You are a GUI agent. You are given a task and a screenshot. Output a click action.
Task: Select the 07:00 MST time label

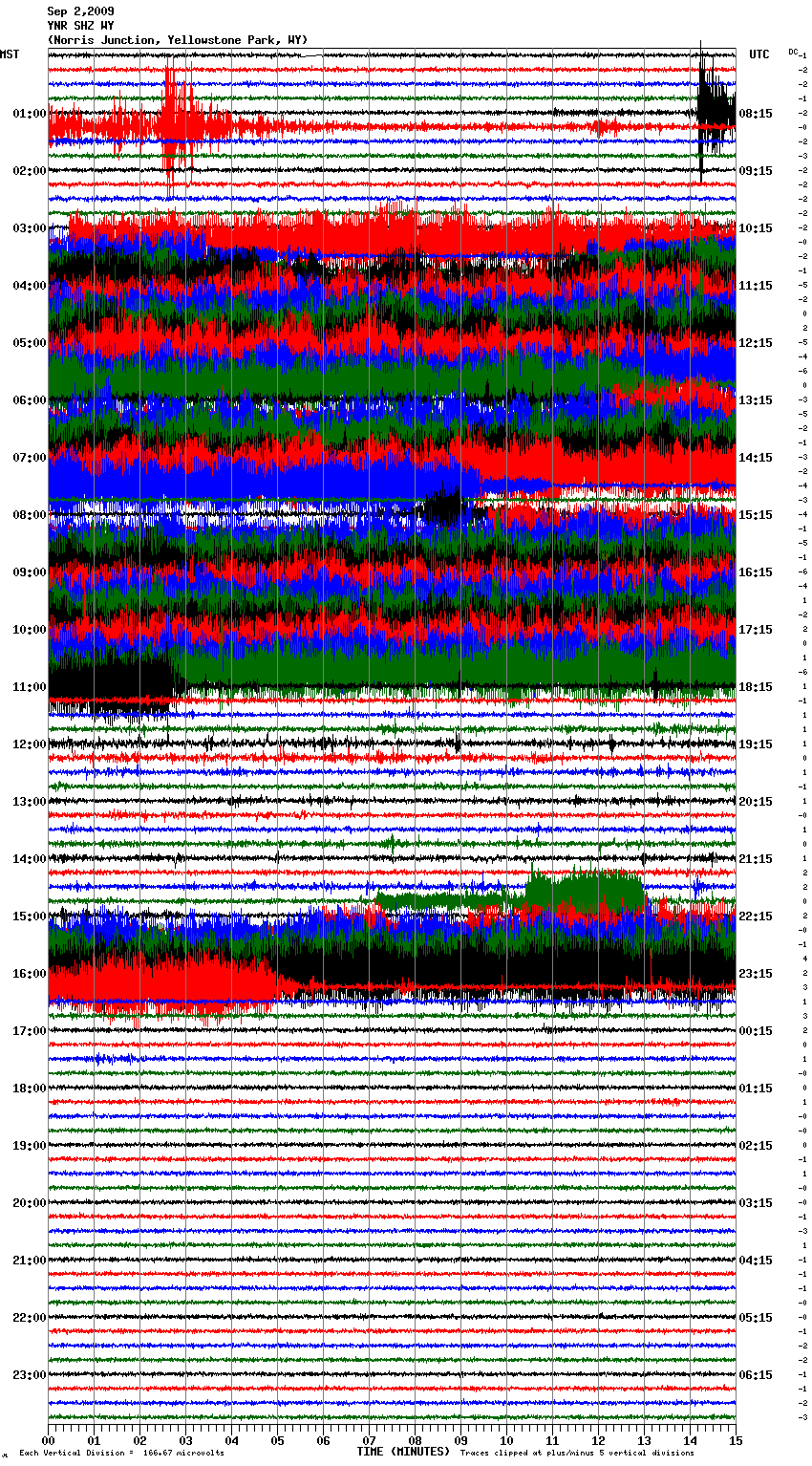point(30,458)
